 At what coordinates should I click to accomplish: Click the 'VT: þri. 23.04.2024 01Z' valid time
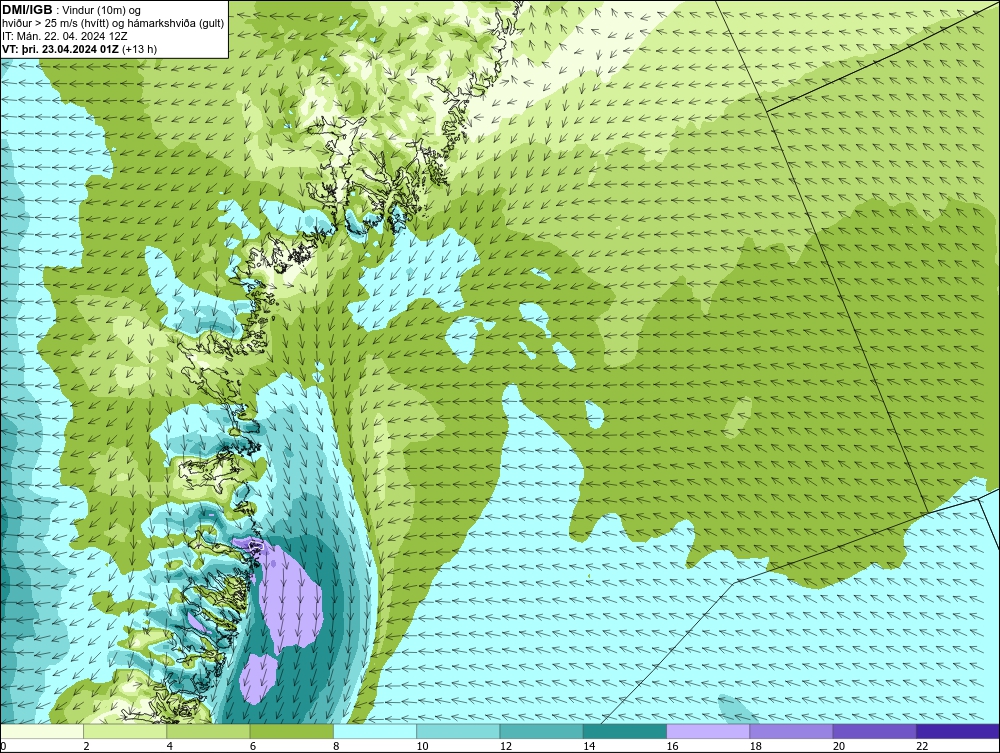point(61,49)
